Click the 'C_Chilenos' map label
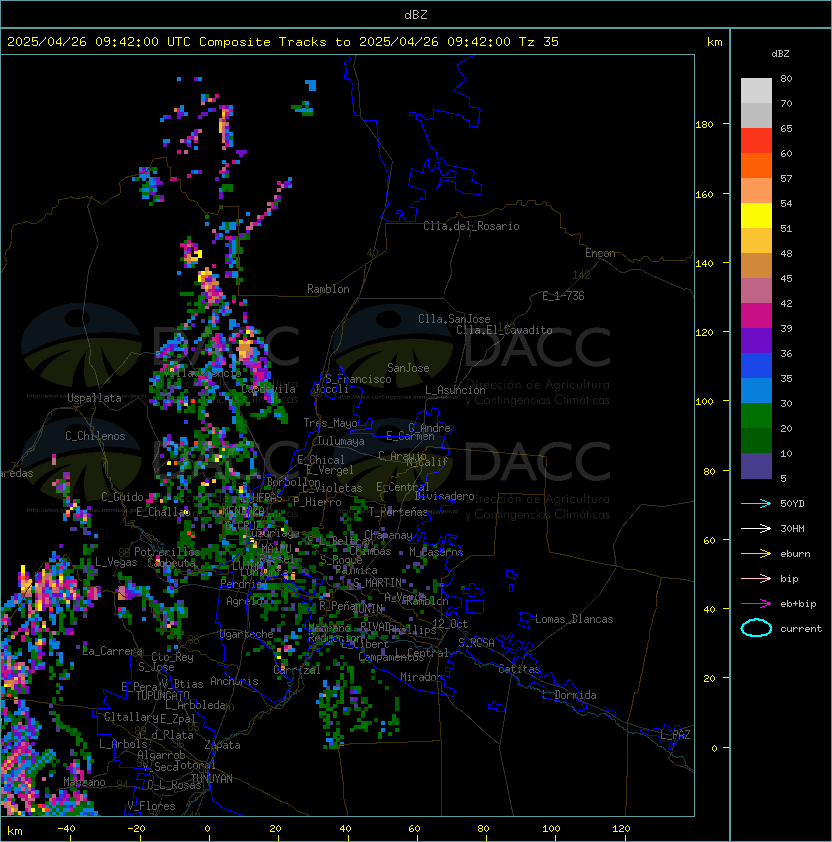Screen dimensions: 832x842 pyautogui.click(x=95, y=436)
